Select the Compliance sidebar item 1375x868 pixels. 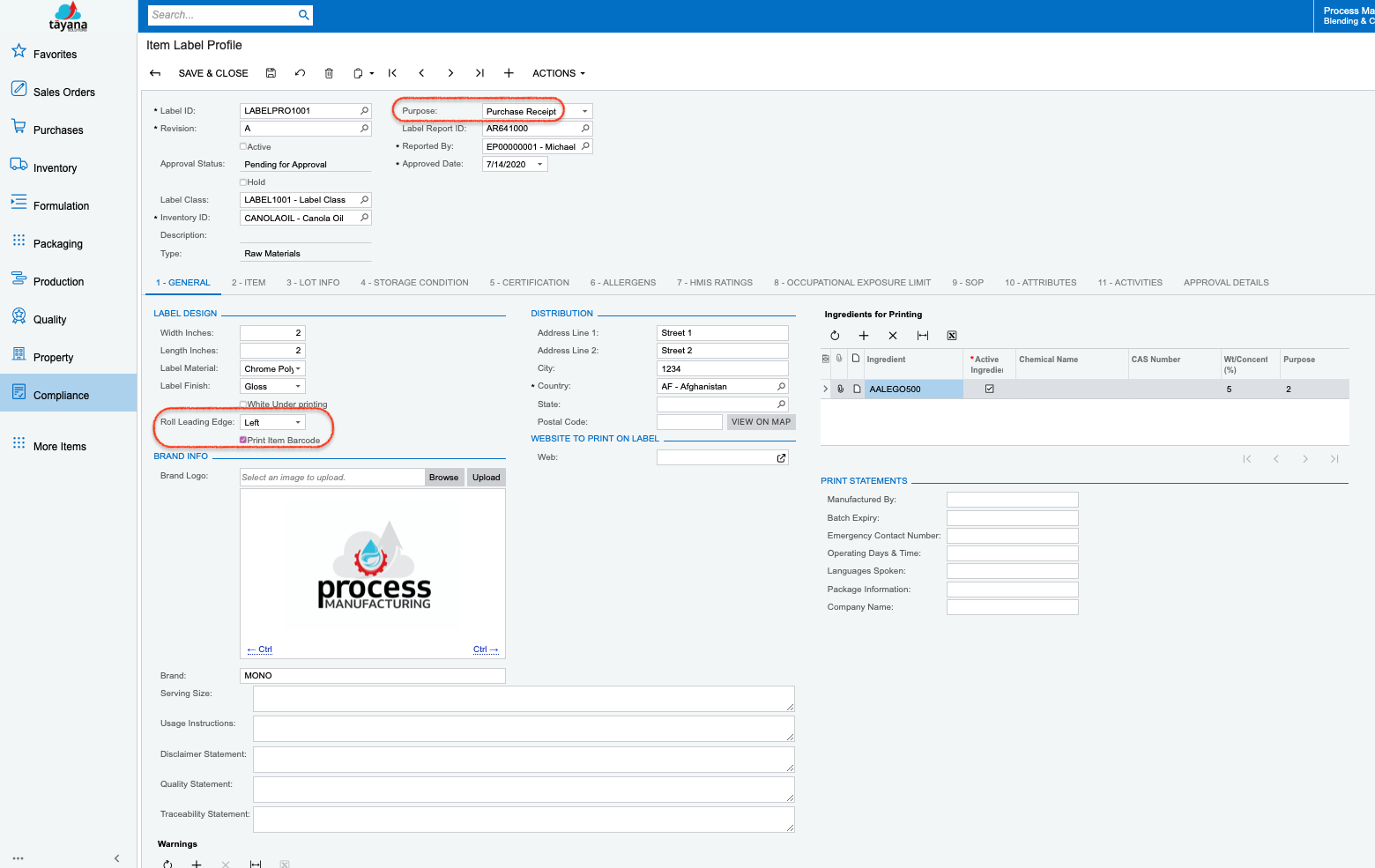[x=69, y=393]
